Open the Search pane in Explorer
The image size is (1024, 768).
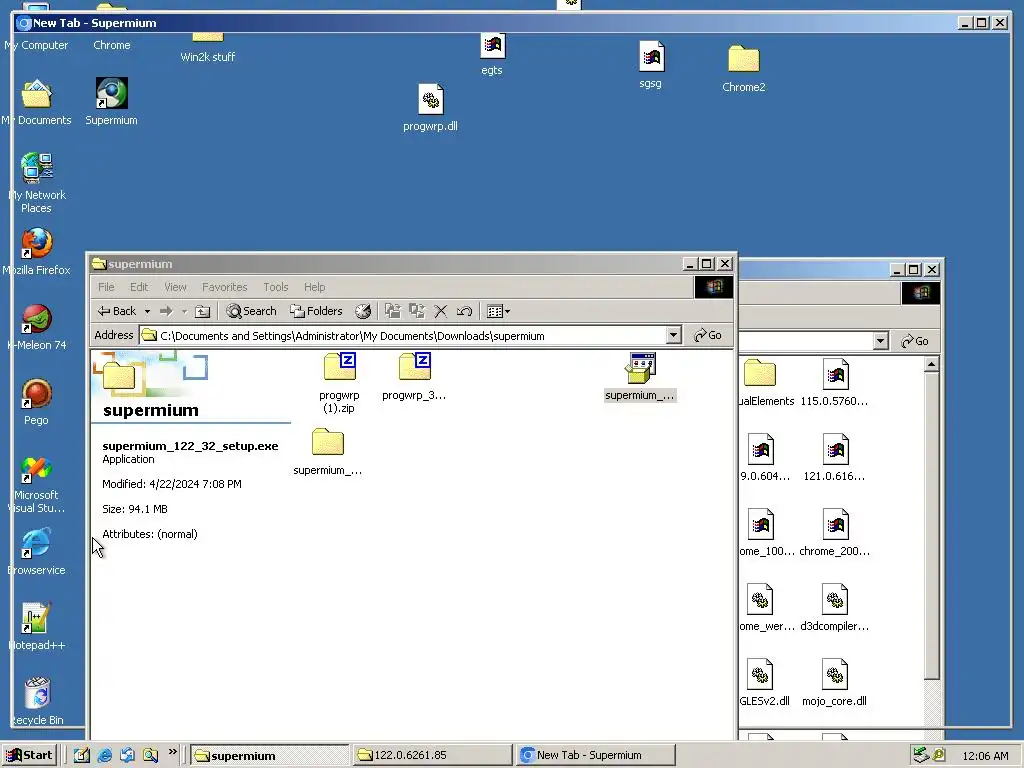coord(251,312)
